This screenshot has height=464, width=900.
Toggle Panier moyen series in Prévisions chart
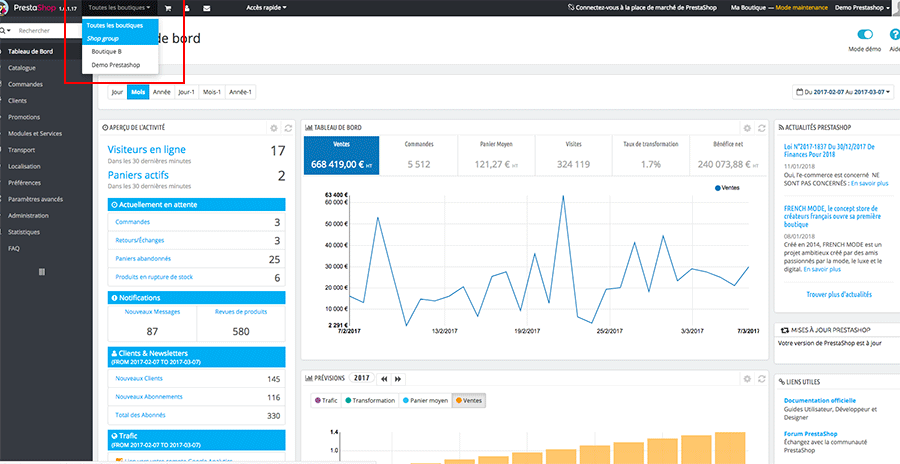click(x=425, y=400)
